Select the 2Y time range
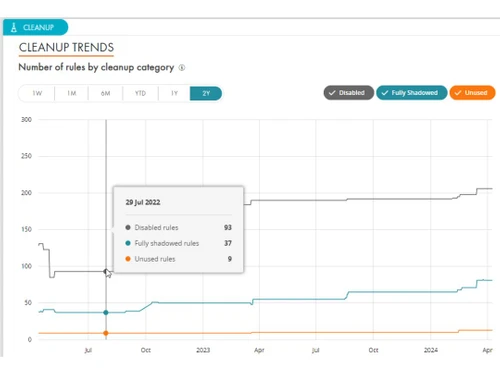This screenshot has width=500, height=375. point(206,93)
